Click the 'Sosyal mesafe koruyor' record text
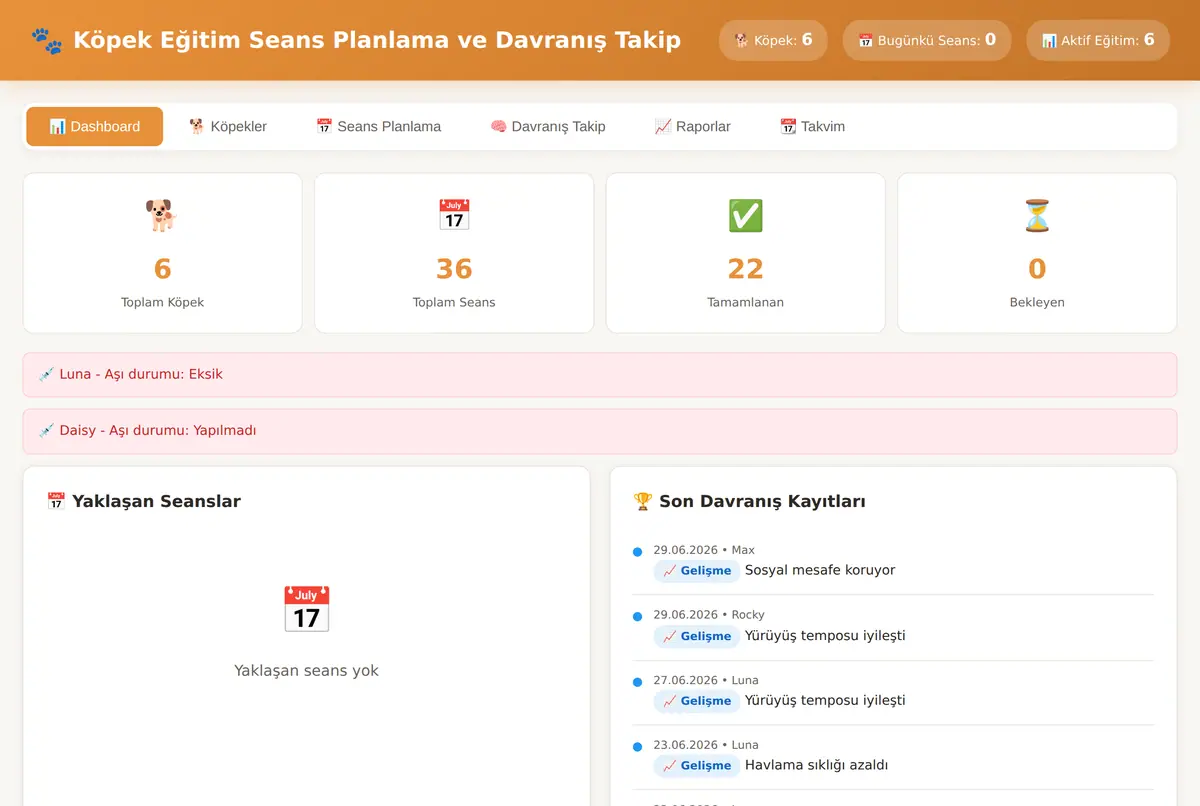 (820, 570)
